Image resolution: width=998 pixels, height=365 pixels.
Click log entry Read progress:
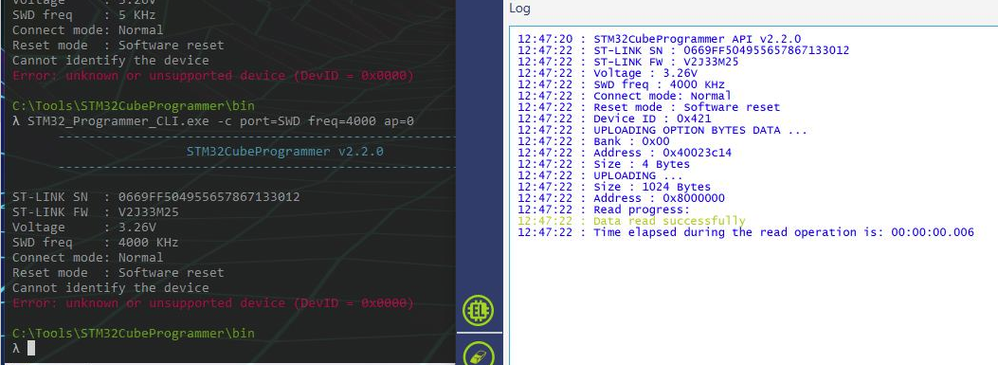(603, 210)
